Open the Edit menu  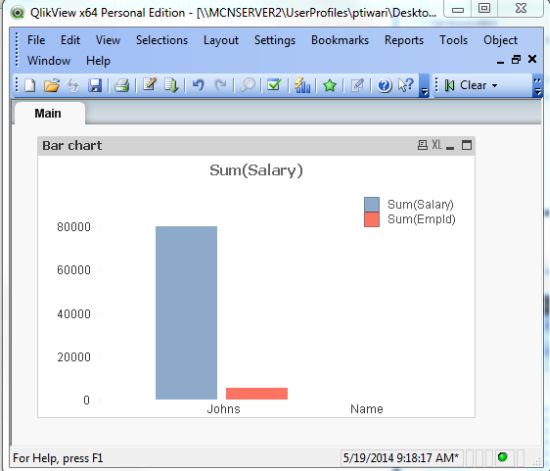tap(70, 40)
